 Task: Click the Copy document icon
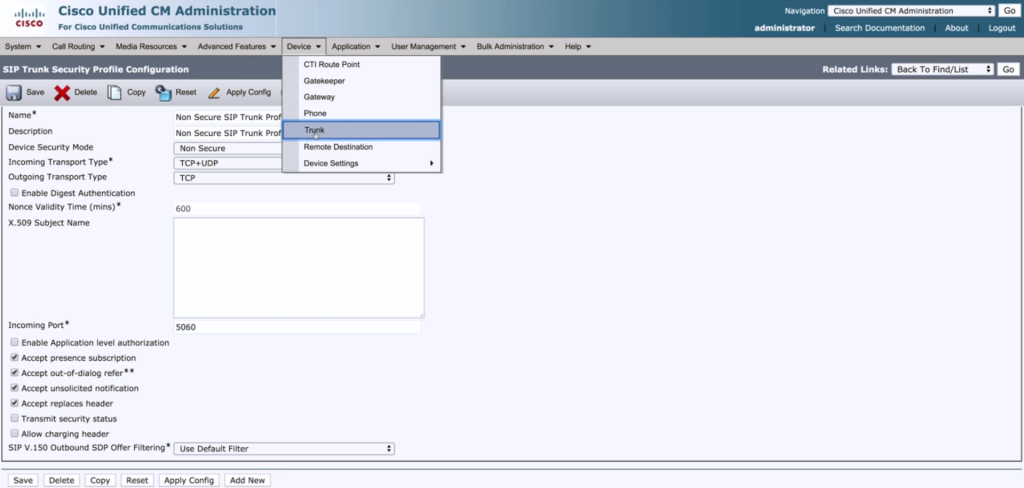(114, 93)
